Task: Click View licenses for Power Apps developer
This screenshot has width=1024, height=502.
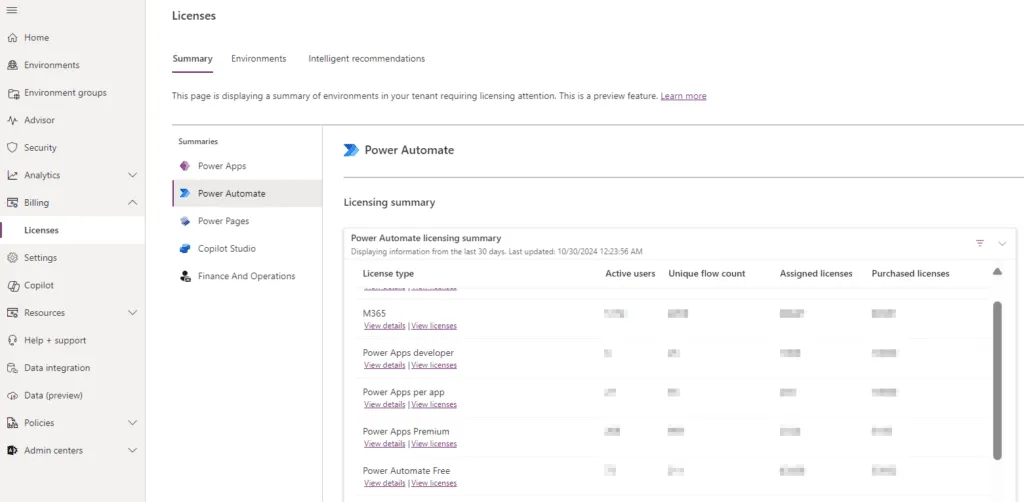Action: 434,365
